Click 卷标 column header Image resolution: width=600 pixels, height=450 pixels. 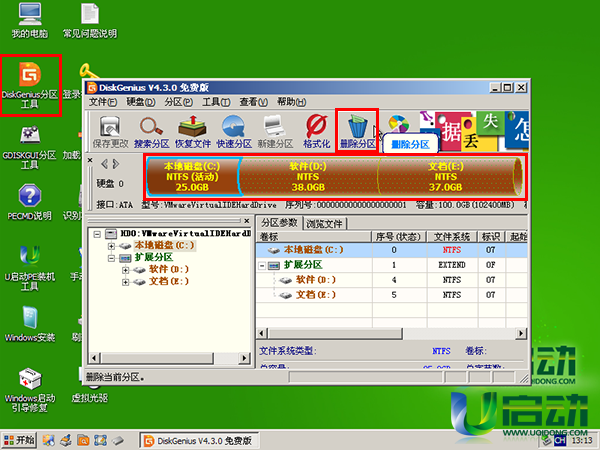click(x=314, y=237)
